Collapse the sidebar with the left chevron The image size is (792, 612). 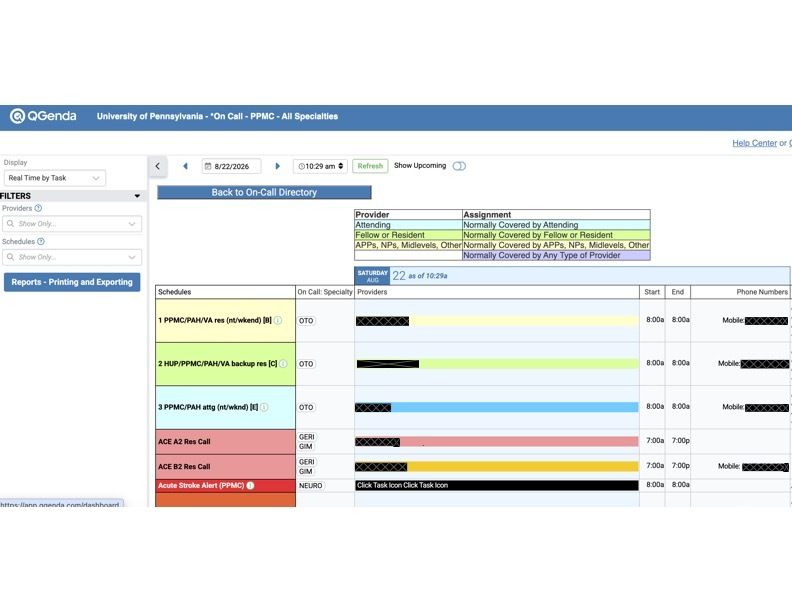[158, 166]
